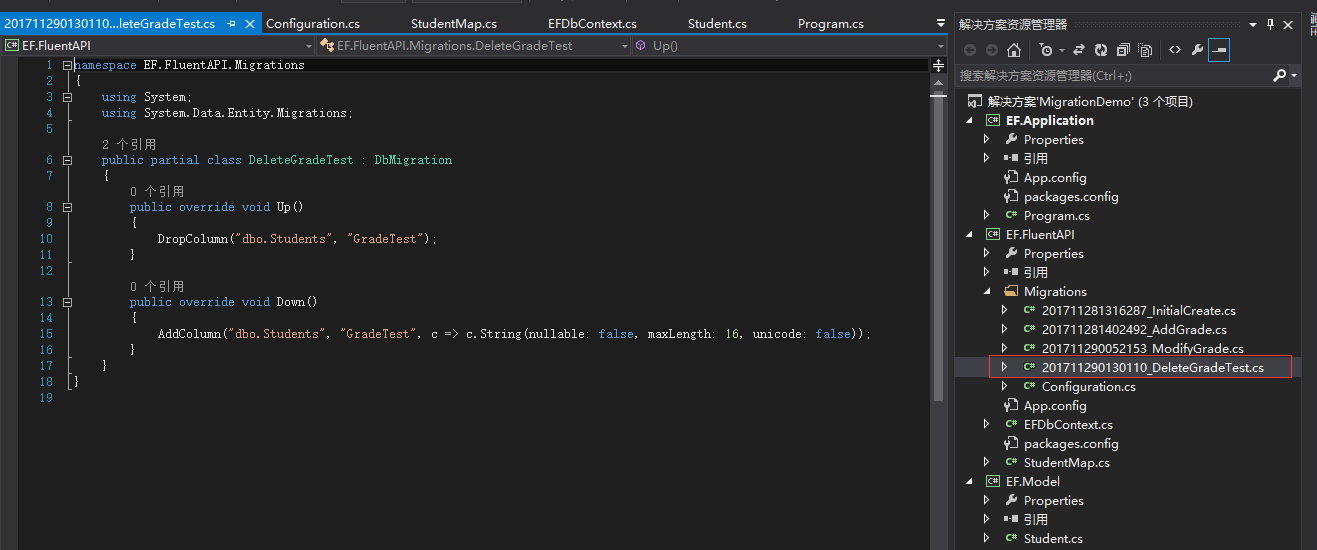Open the search options dropdown arrow

1294,76
